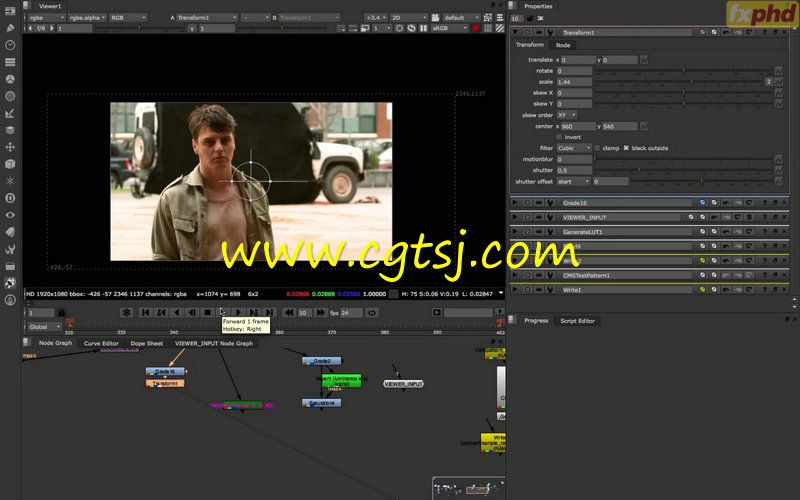This screenshot has width=800, height=500.
Task: Click the fps value field
Action: (352, 312)
